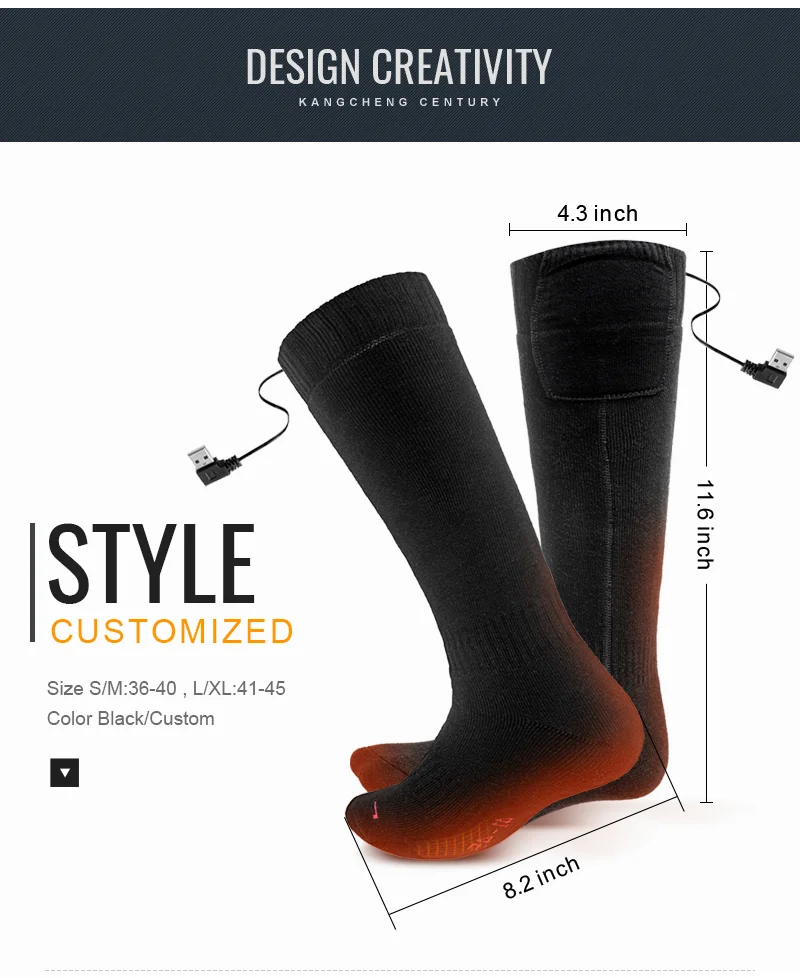
Task: Click the right USB connector plug
Action: (x=769, y=369)
